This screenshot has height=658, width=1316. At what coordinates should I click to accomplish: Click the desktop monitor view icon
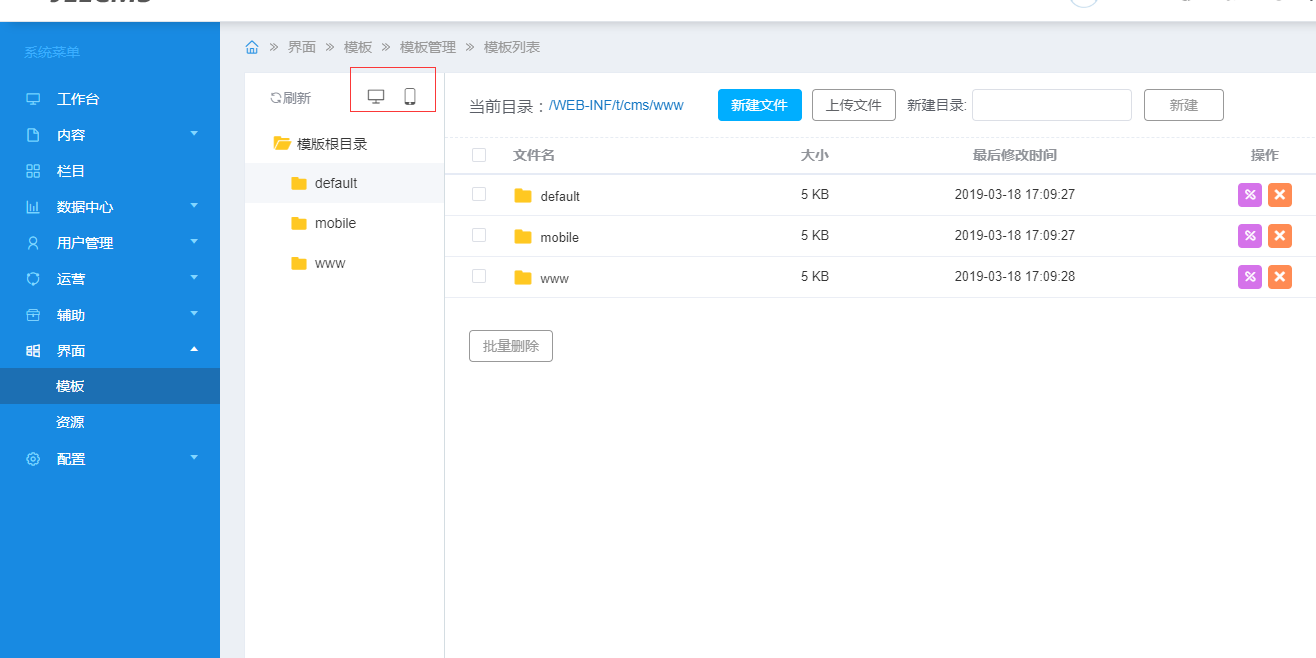[x=376, y=96]
